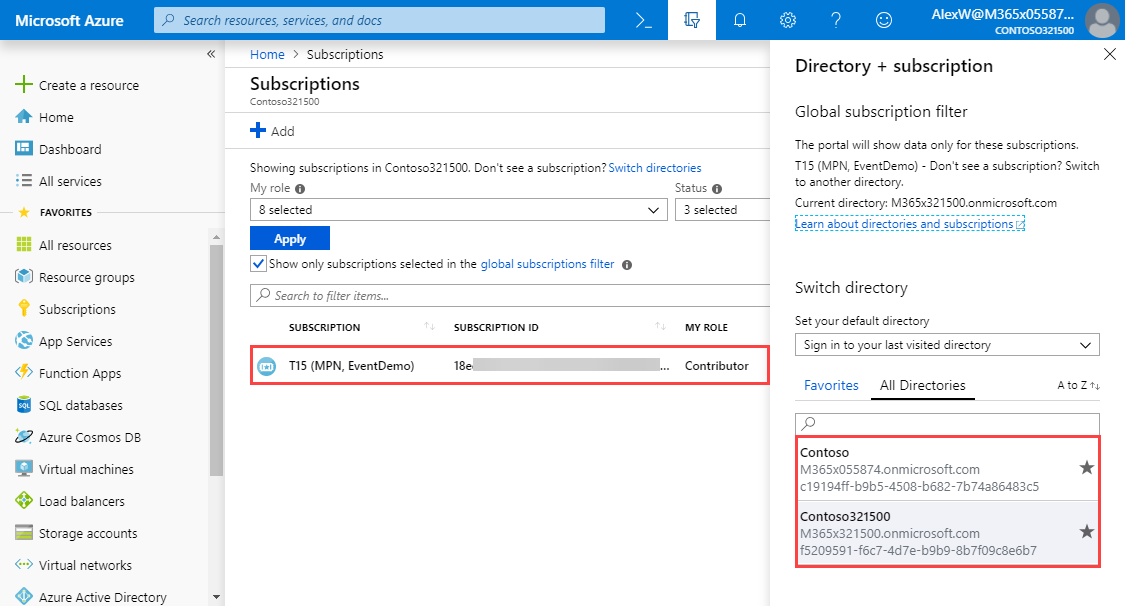
Task: Select Virtual machines in the sidebar
Action: pos(86,469)
